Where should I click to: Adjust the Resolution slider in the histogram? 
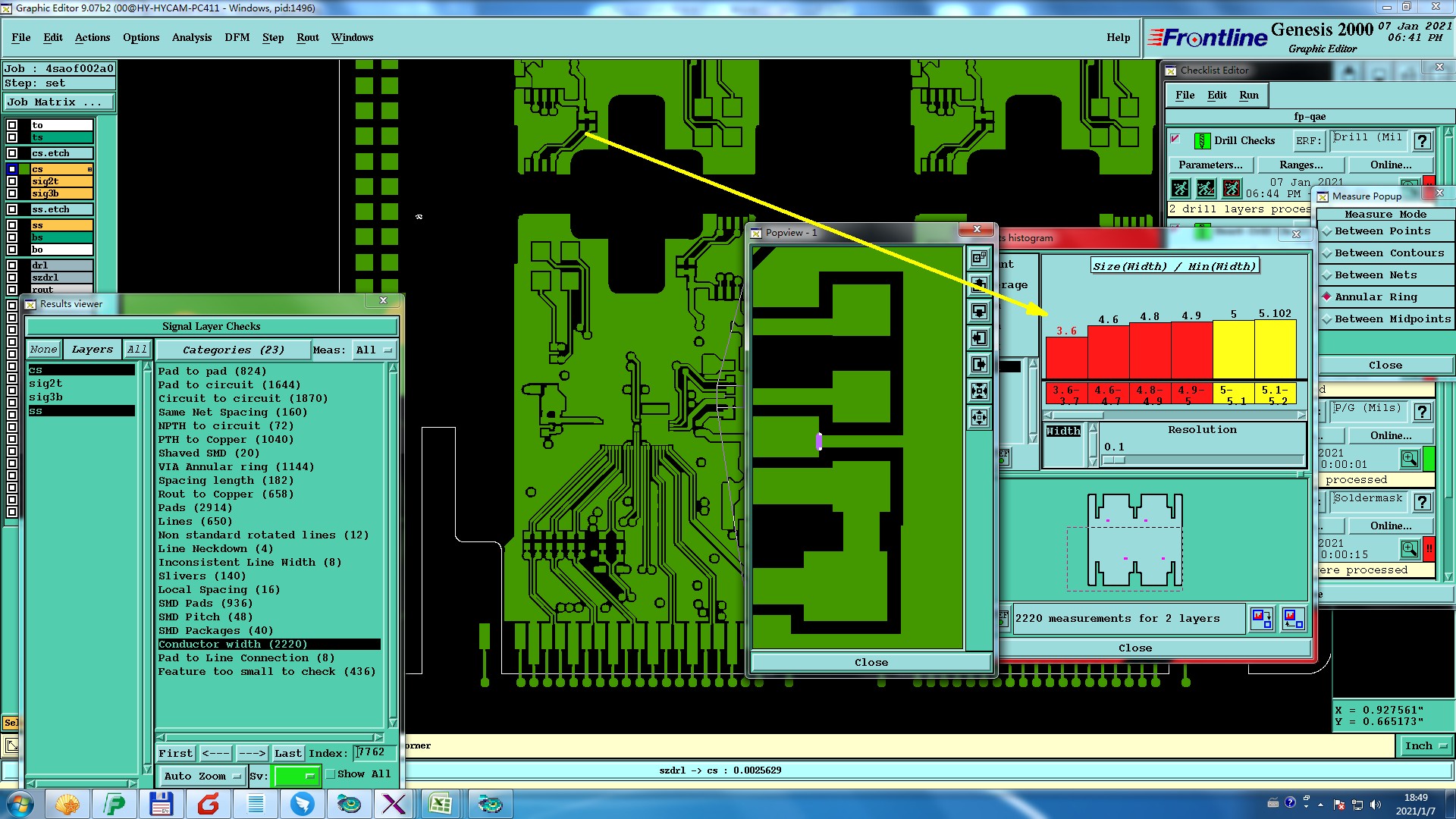[1115, 460]
